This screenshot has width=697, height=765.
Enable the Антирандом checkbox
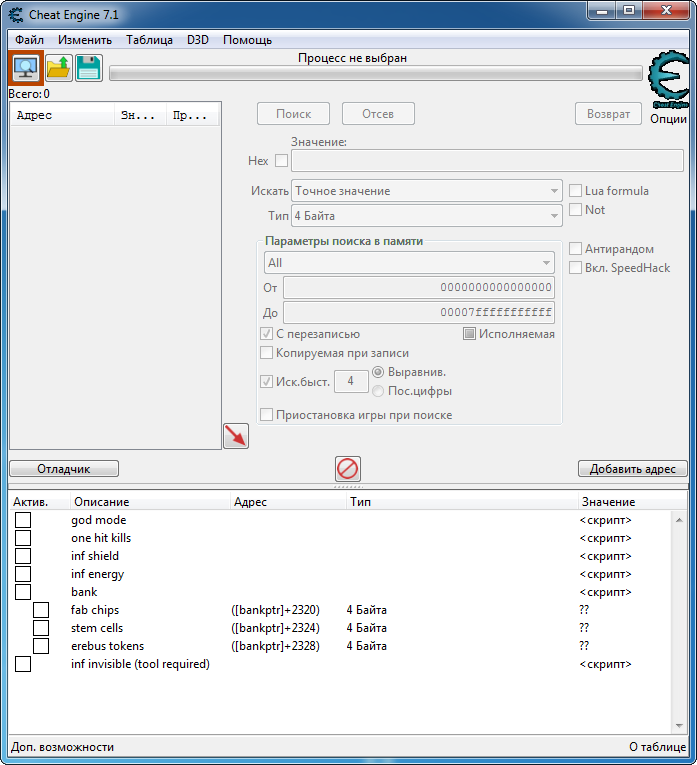576,249
